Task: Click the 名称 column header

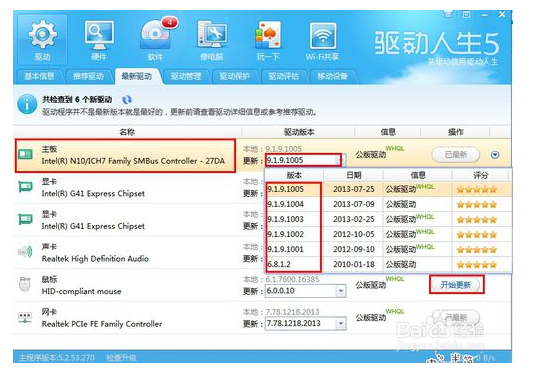Action: (x=127, y=132)
